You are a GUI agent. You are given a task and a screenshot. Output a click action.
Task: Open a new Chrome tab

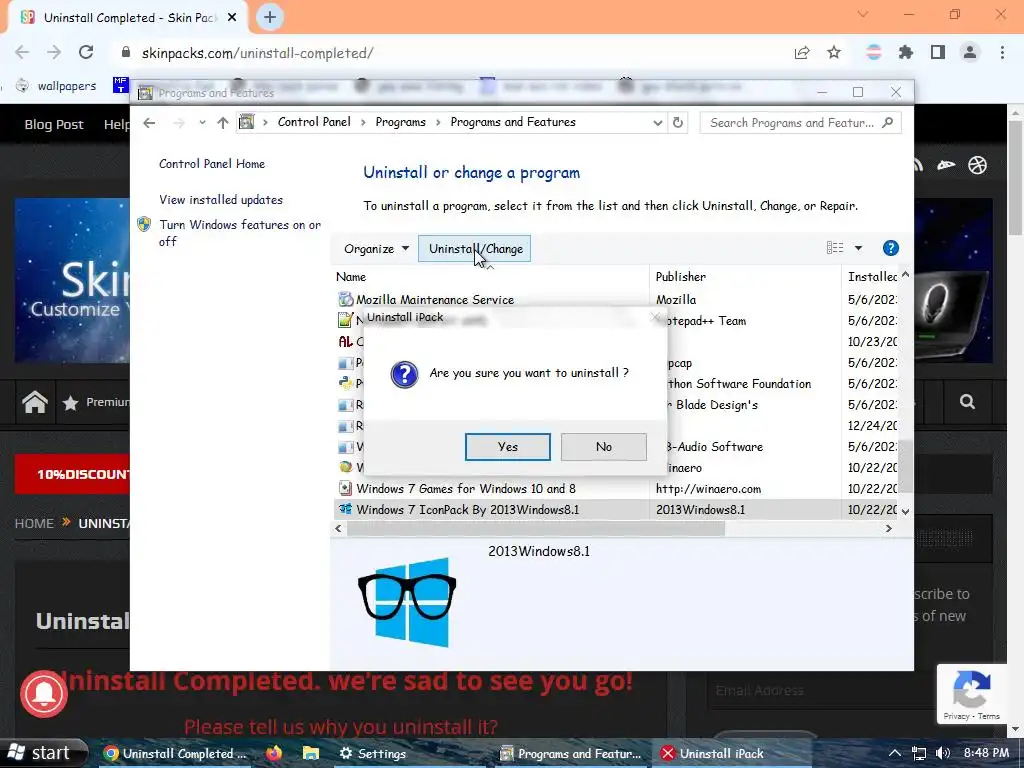[270, 18]
